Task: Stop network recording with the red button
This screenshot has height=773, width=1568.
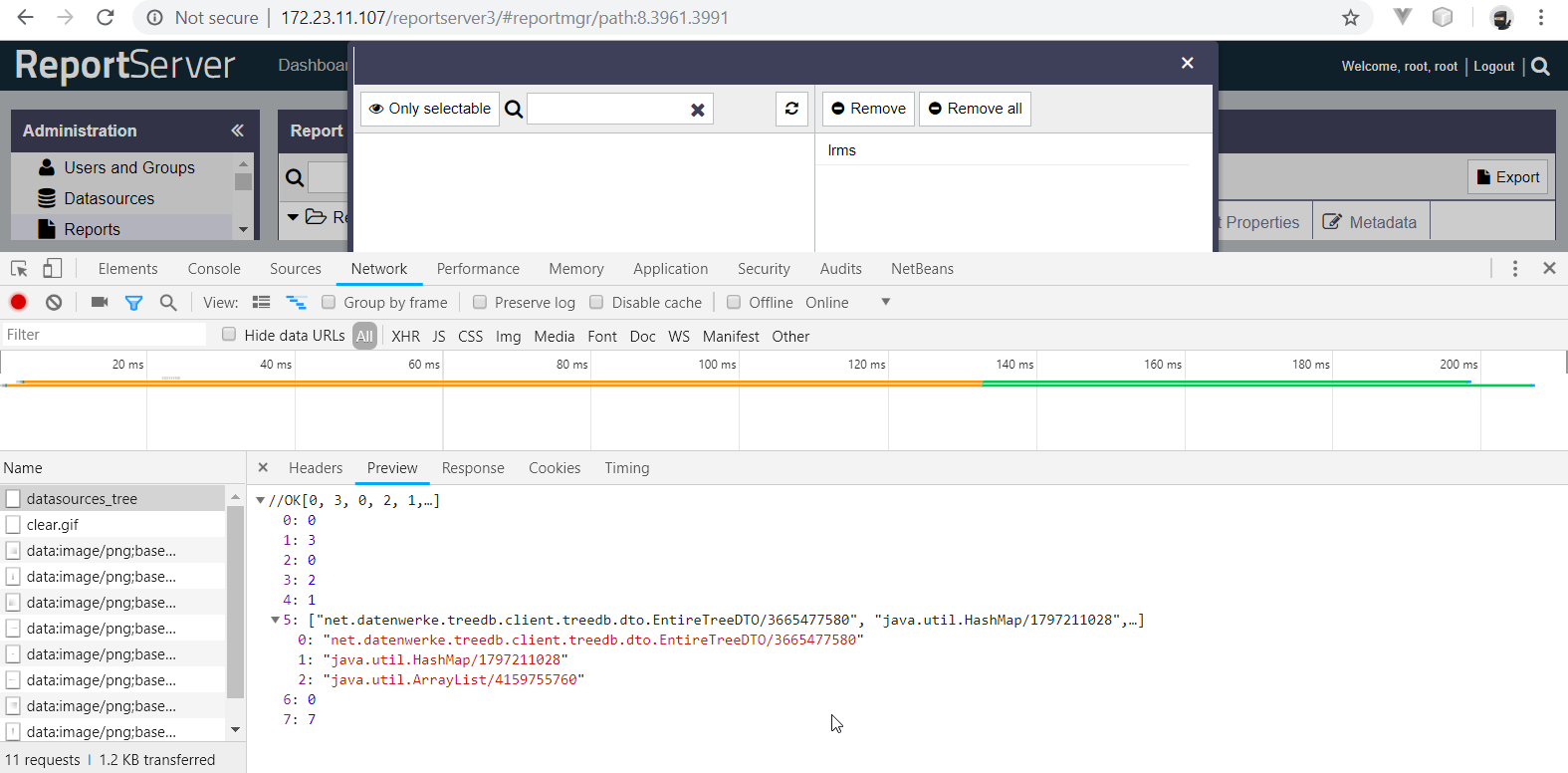Action: (18, 302)
